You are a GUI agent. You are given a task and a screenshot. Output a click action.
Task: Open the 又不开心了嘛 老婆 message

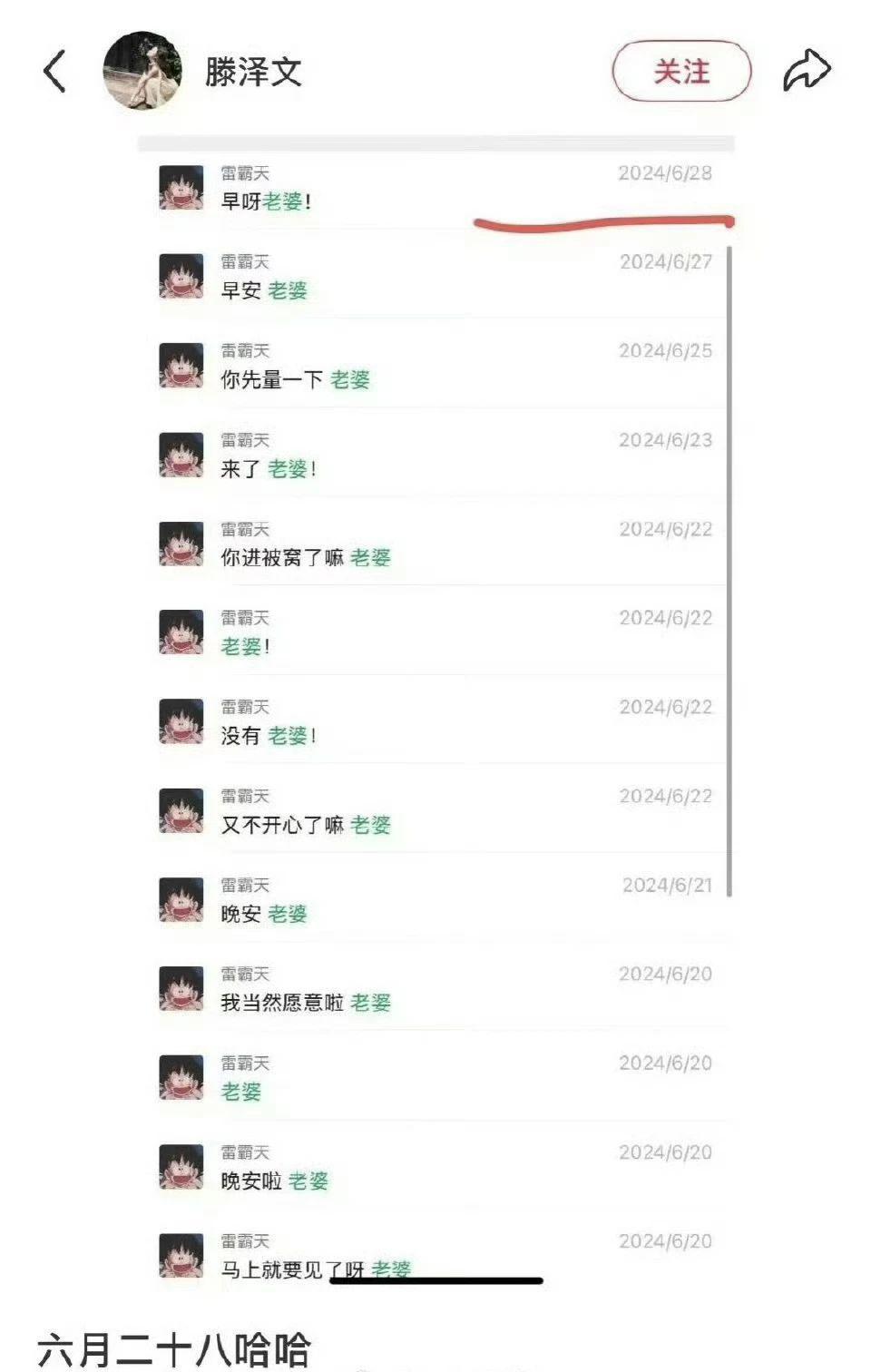click(435, 810)
